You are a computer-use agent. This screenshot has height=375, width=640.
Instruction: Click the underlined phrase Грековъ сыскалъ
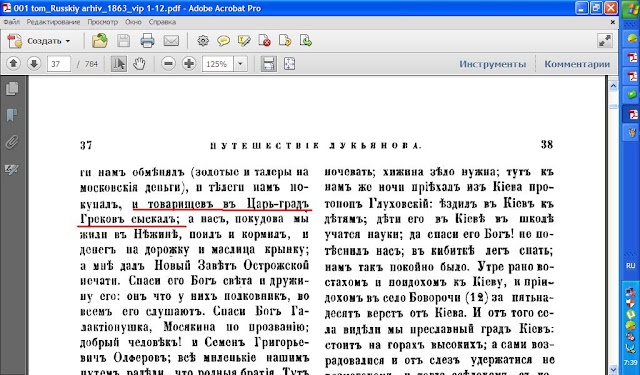point(130,219)
